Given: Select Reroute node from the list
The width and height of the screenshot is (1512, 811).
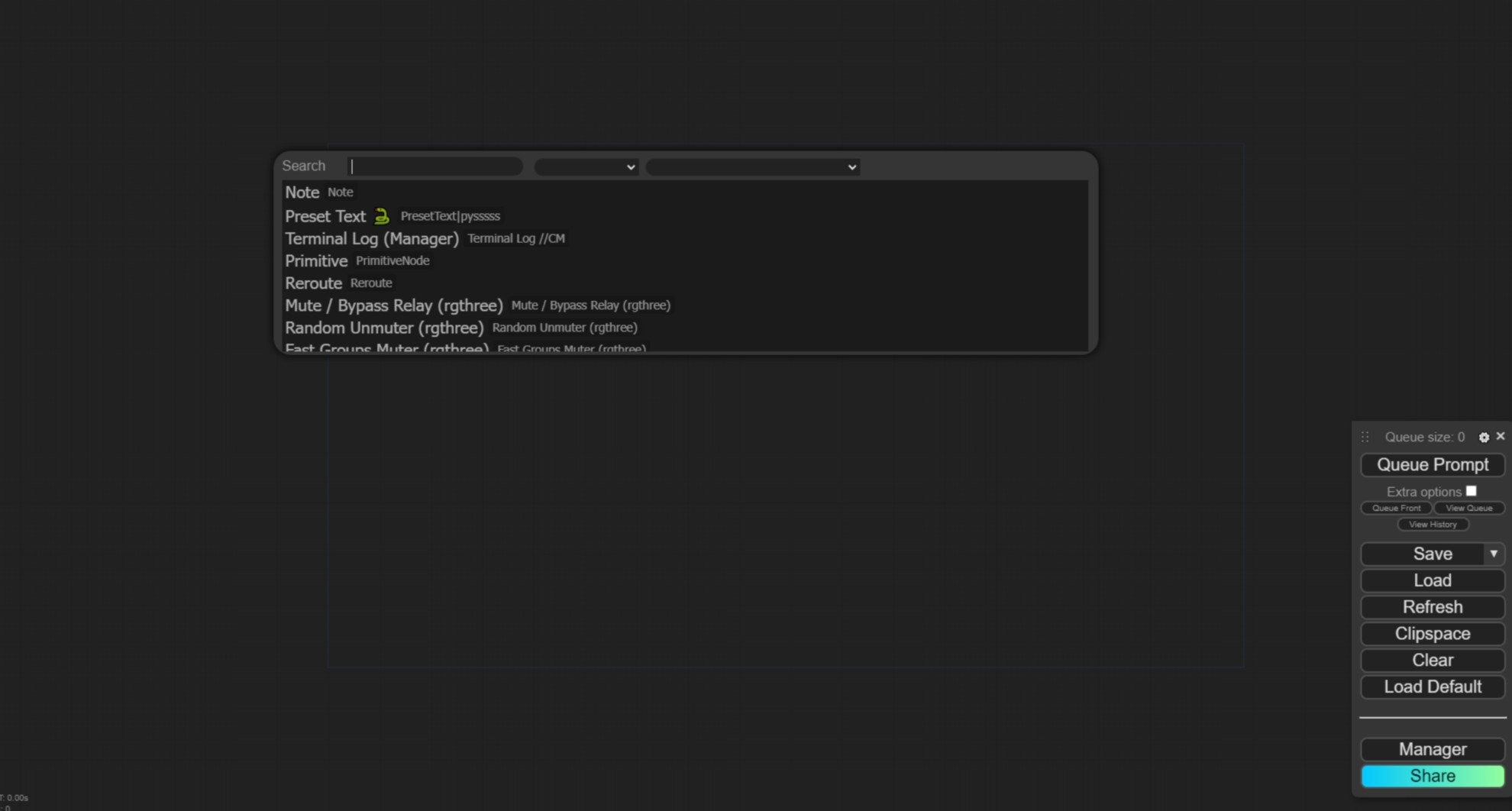Looking at the screenshot, I should coord(313,283).
